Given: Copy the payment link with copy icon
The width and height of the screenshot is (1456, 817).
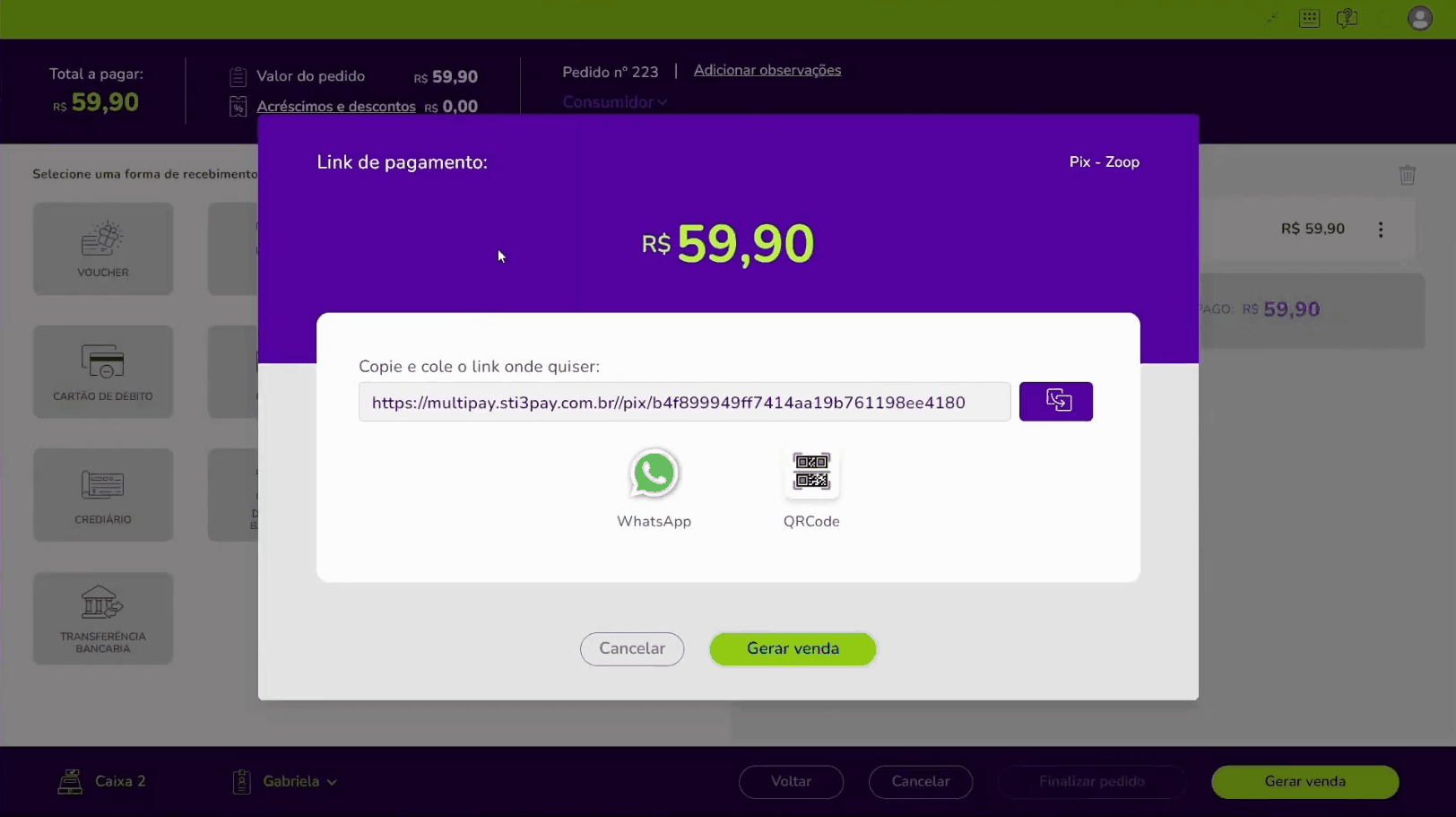Looking at the screenshot, I should coord(1055,401).
